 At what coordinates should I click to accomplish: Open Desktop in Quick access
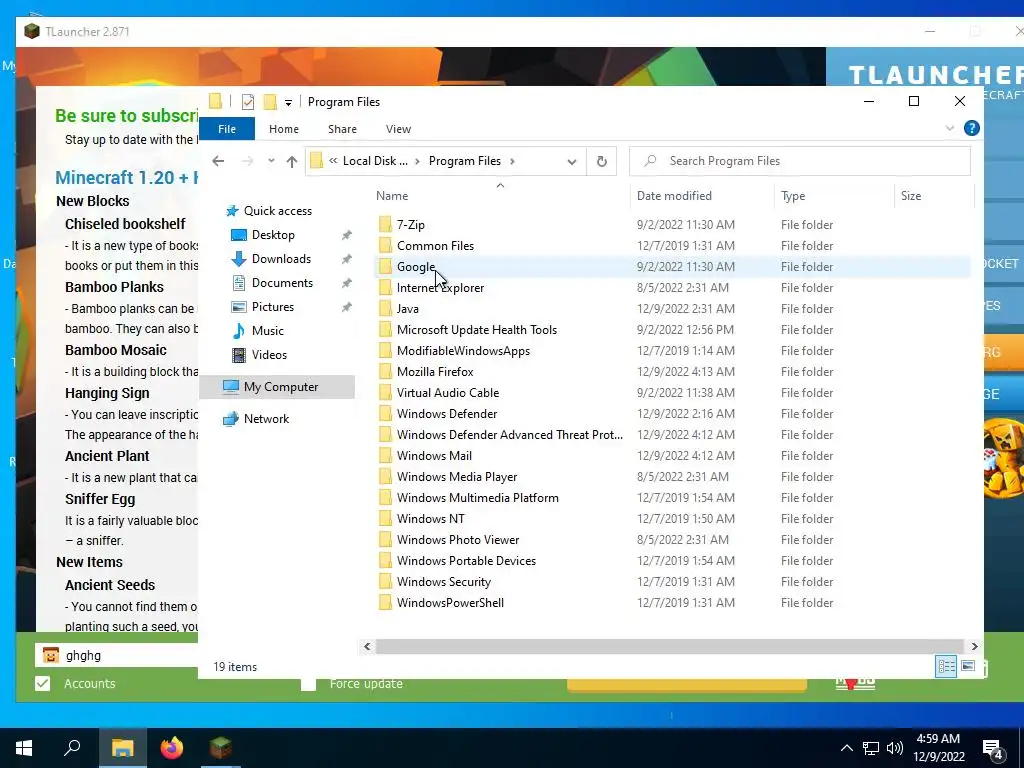[x=273, y=234]
